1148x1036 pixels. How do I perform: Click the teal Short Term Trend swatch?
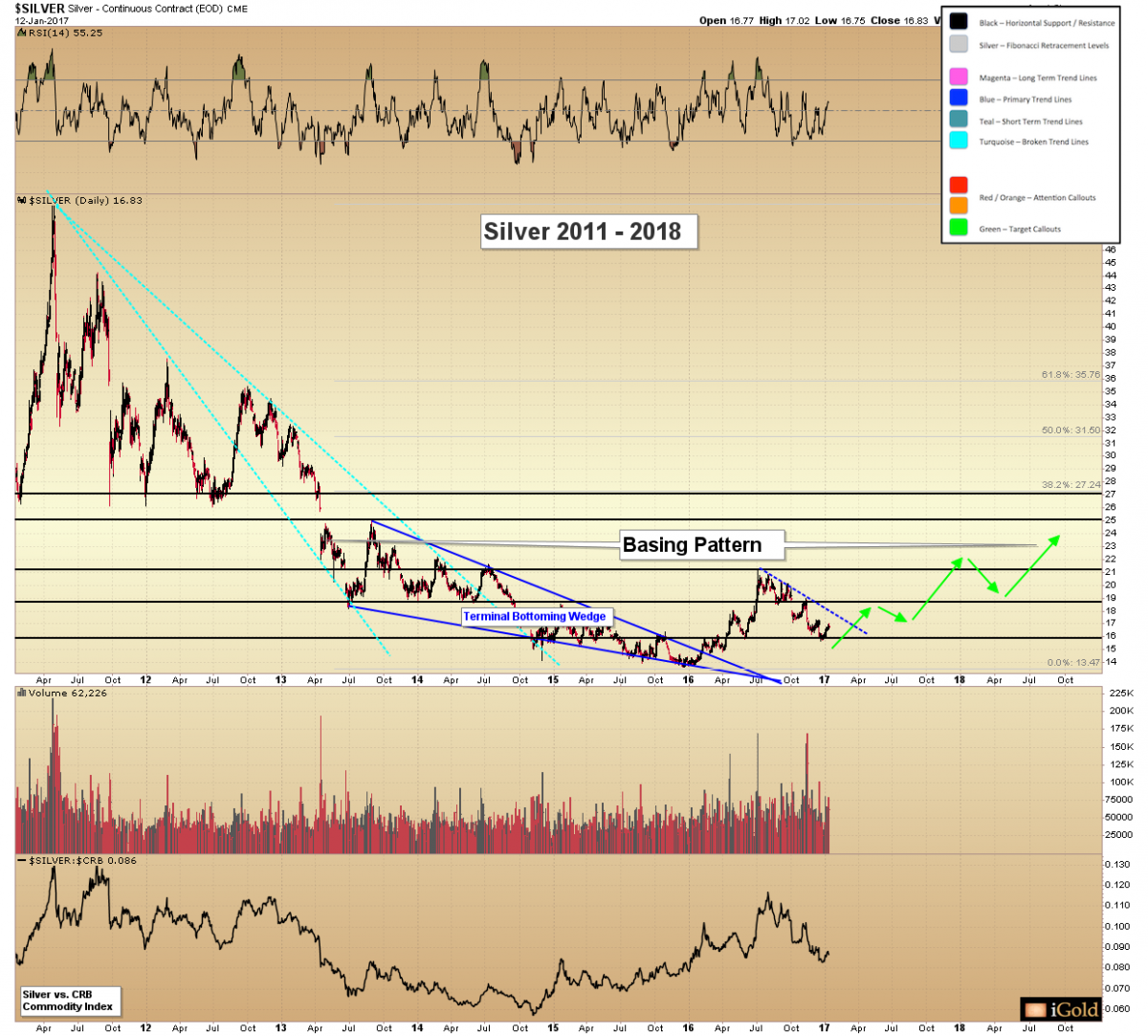959,121
